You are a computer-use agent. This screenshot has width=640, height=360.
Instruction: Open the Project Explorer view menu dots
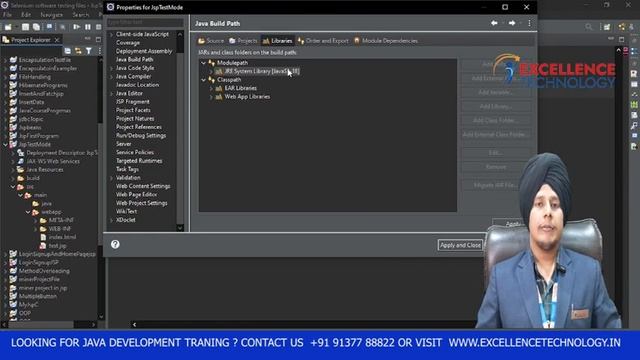click(99, 51)
